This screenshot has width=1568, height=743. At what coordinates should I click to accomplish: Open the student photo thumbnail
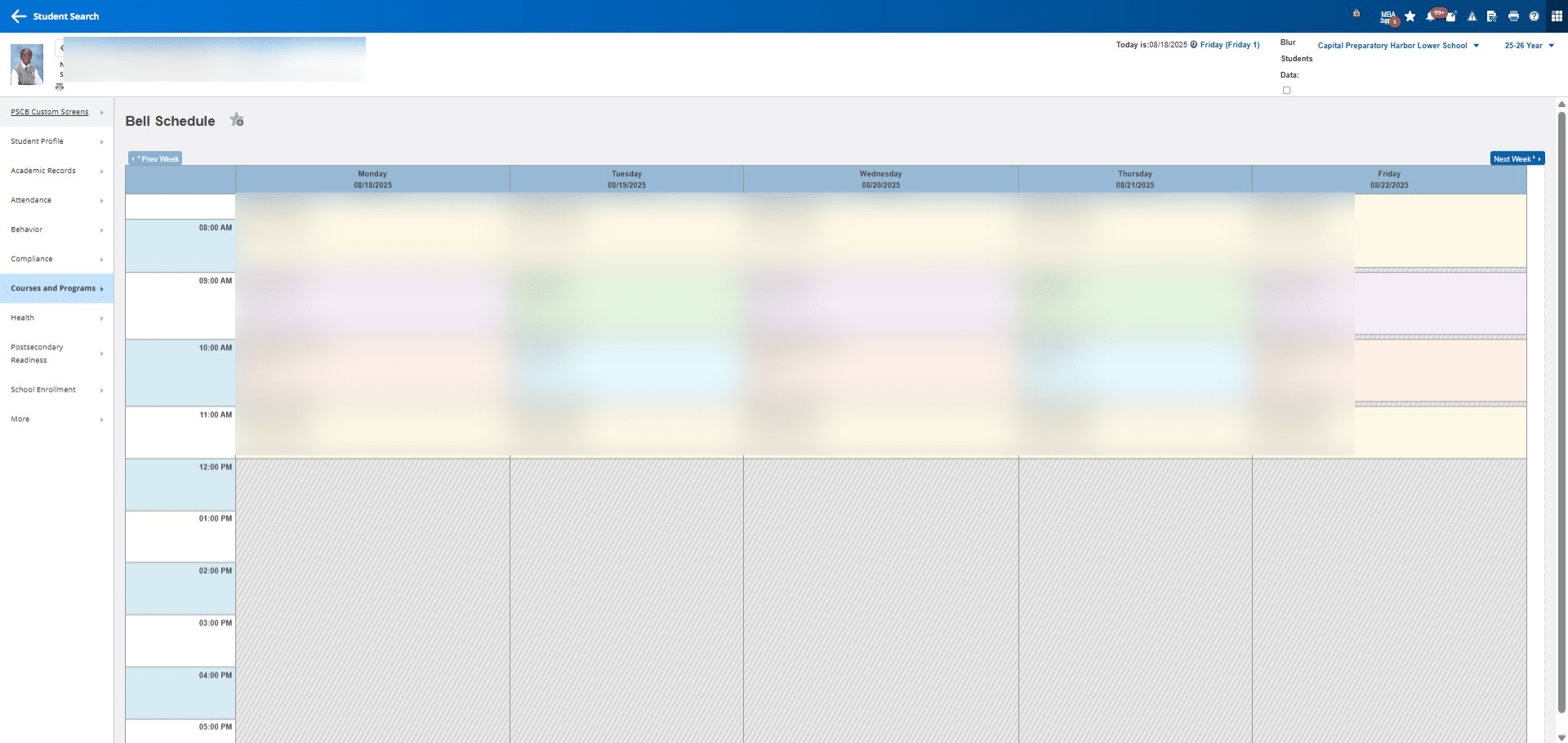[27, 65]
